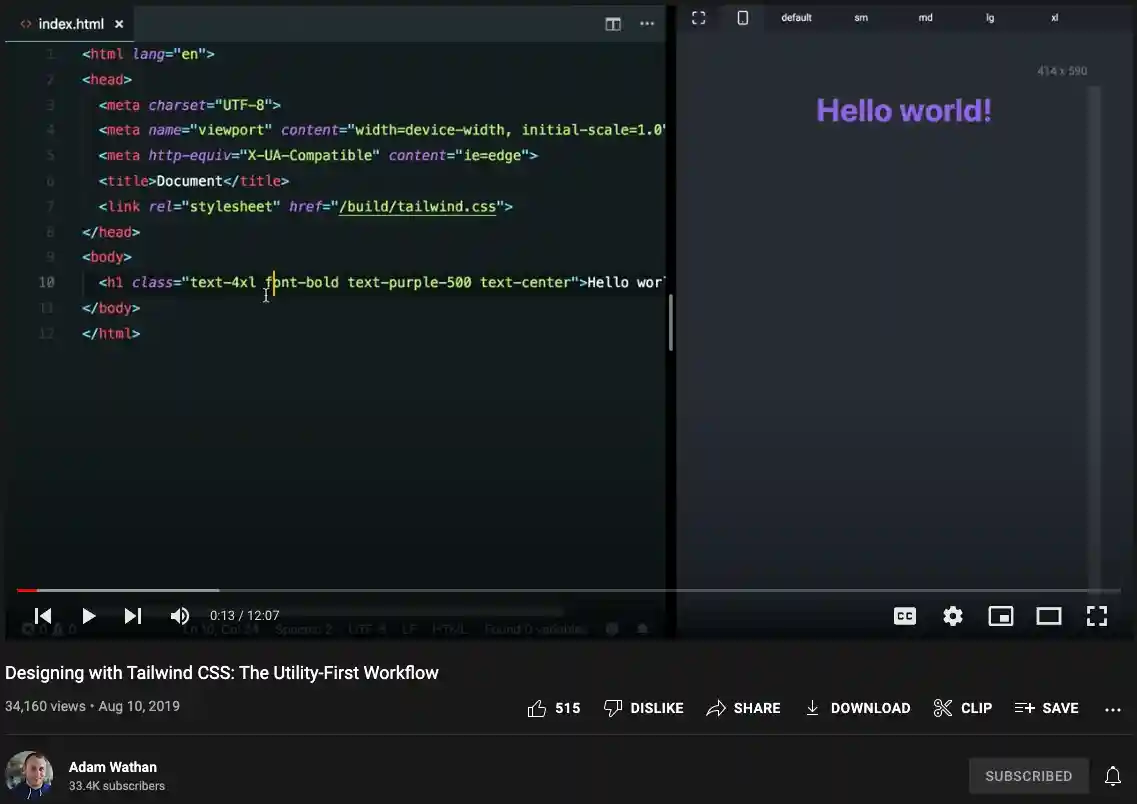Ring the notification bell
This screenshot has height=804, width=1137.
click(1113, 776)
